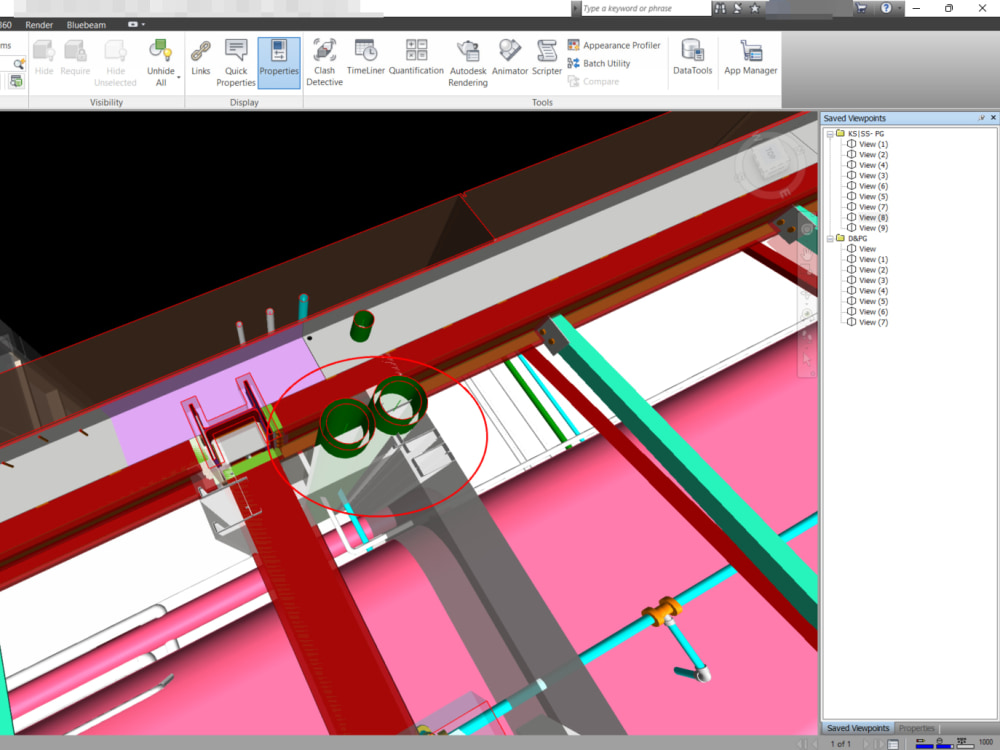The height and width of the screenshot is (750, 1000).
Task: Click the Hide button
Action: [44, 57]
